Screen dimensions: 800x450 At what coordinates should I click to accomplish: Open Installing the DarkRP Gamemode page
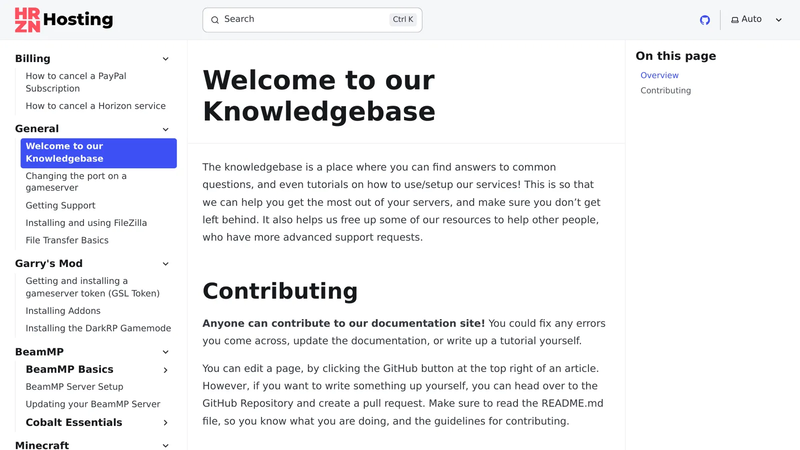click(x=98, y=328)
